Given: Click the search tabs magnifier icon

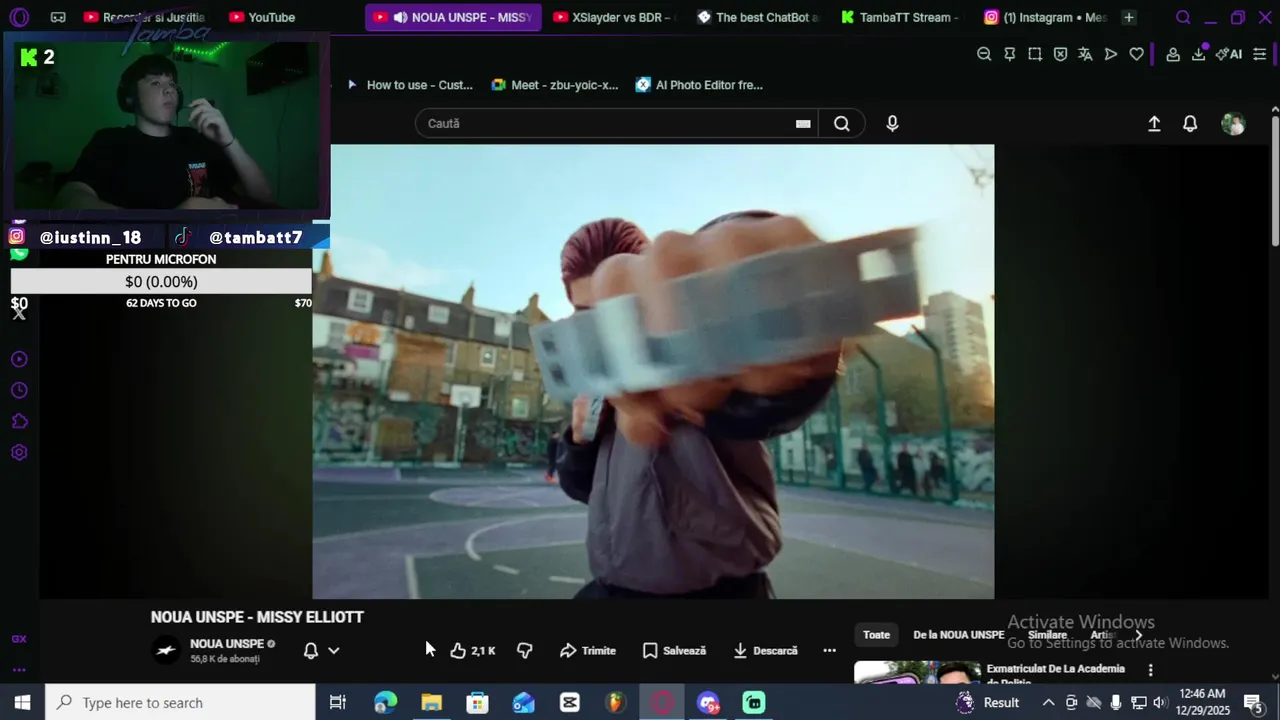Looking at the screenshot, I should pos(1183,17).
